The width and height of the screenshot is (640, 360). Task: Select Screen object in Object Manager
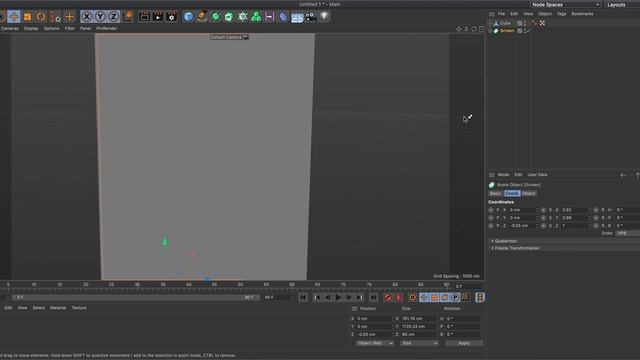(507, 31)
